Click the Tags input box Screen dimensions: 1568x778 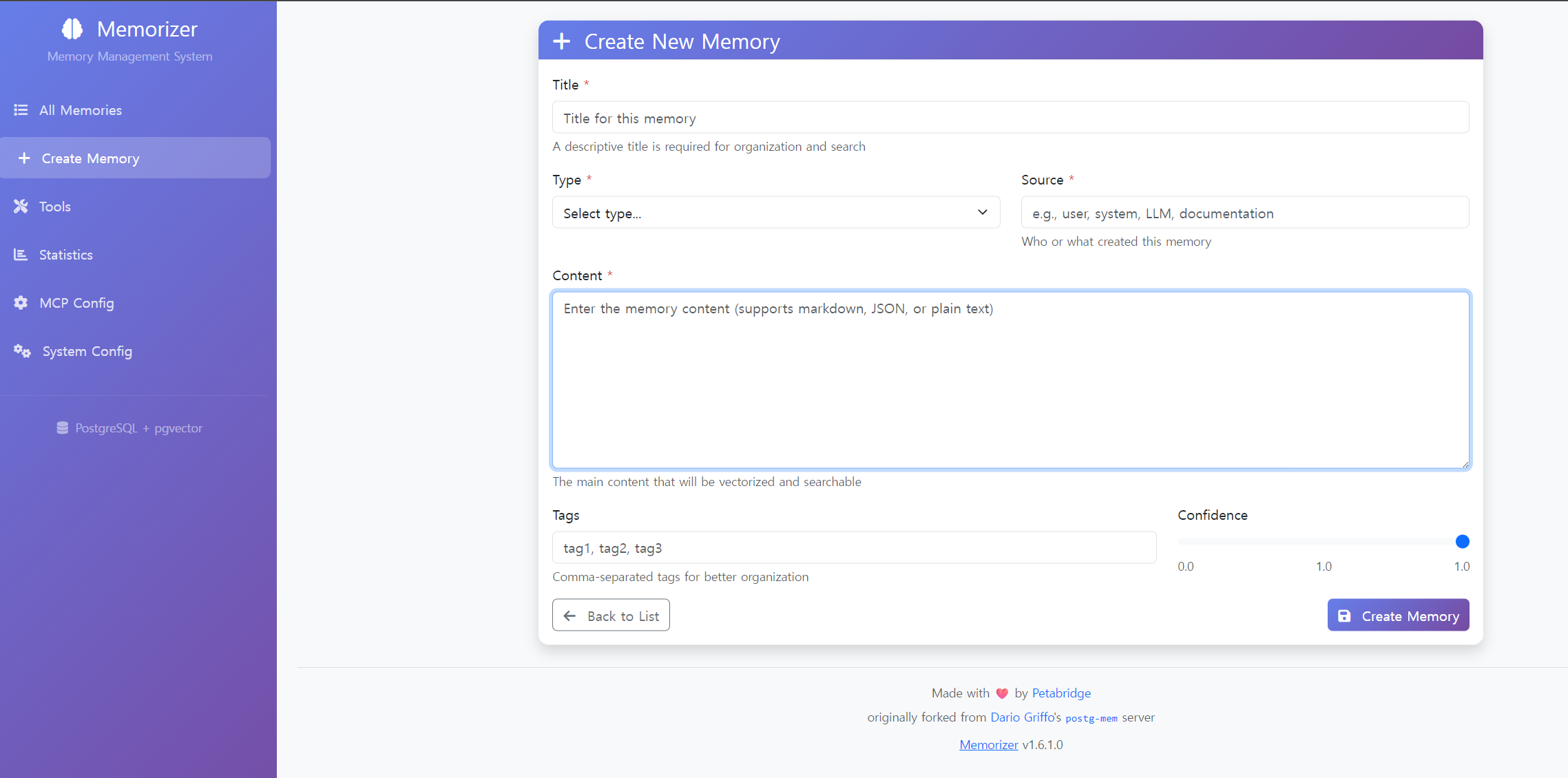(x=854, y=548)
